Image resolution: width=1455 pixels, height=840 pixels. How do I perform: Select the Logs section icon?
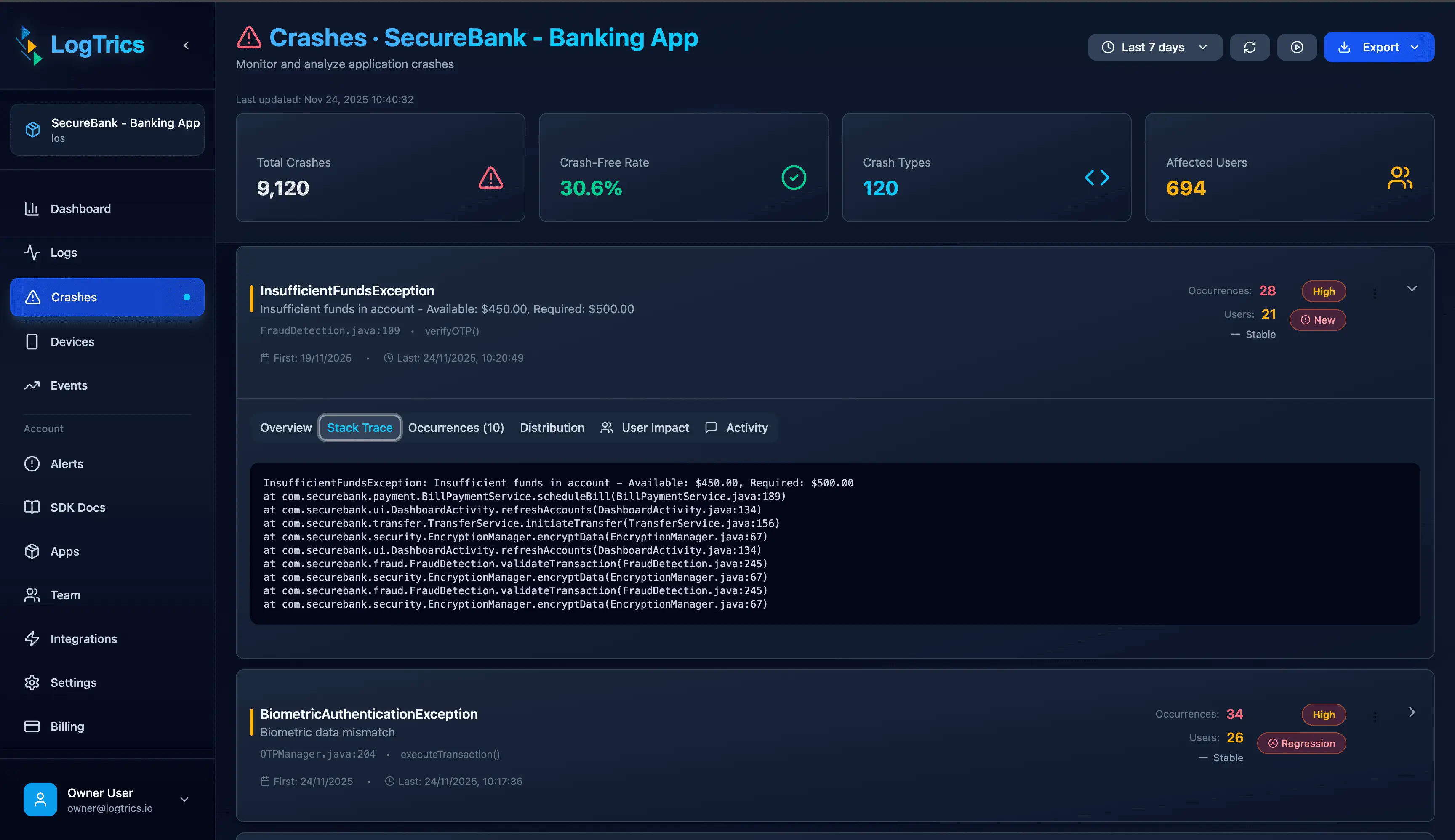32,252
